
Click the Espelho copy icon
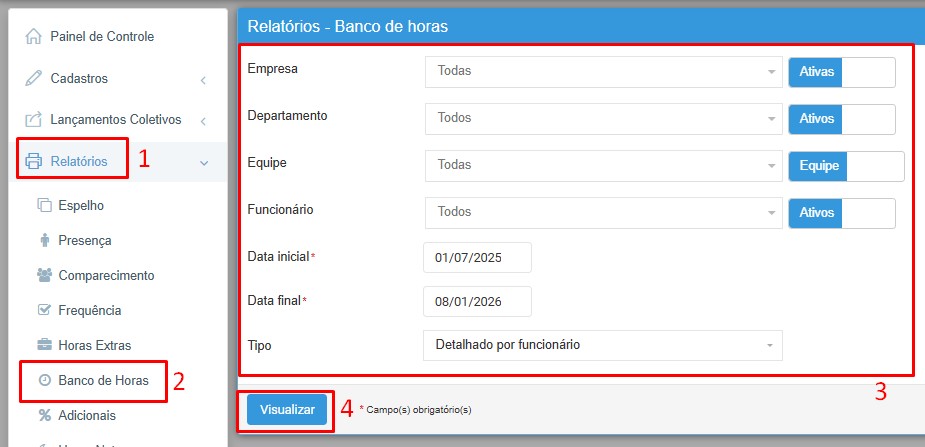coord(44,206)
